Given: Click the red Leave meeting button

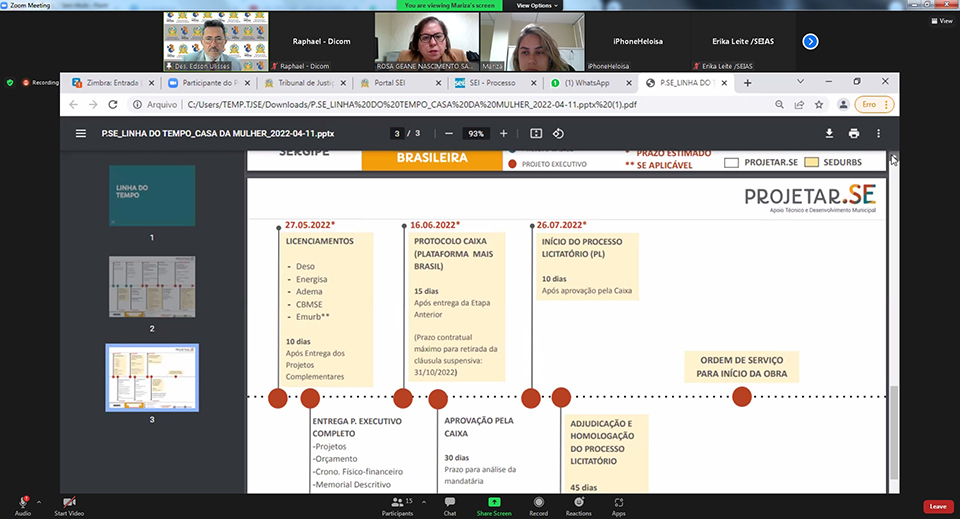Looking at the screenshot, I should point(937,506).
